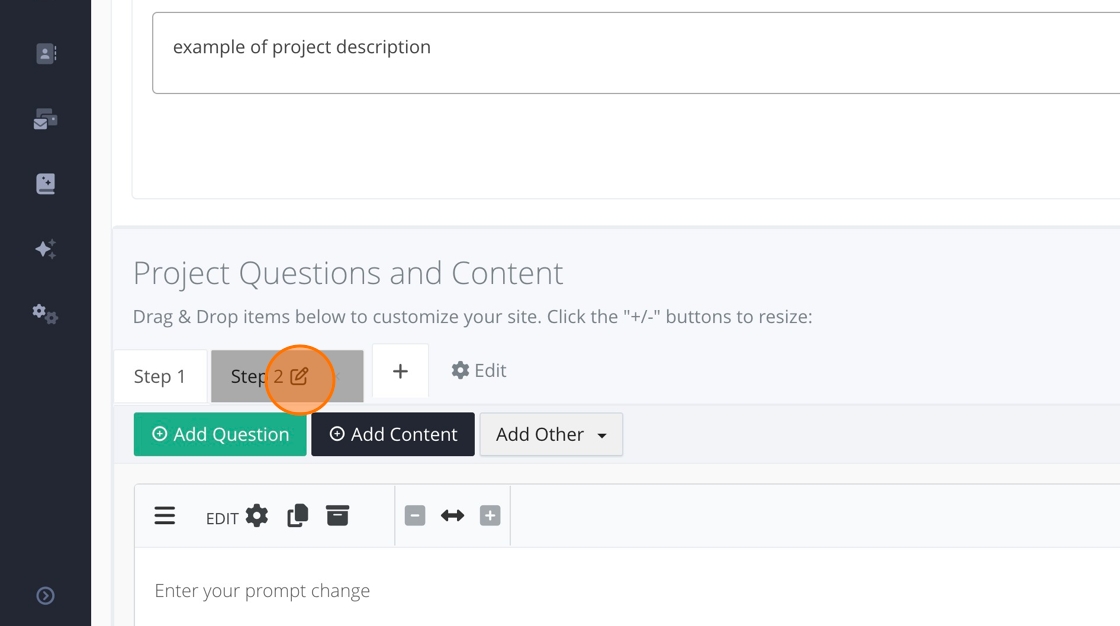Archive the question using the box icon
1120x626 pixels.
[x=338, y=516]
